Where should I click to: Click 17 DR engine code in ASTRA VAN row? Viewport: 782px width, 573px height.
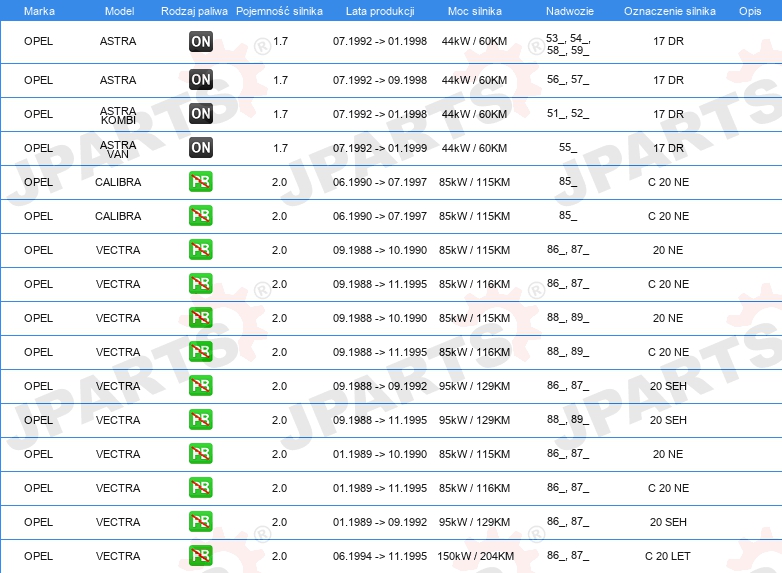[x=668, y=148]
